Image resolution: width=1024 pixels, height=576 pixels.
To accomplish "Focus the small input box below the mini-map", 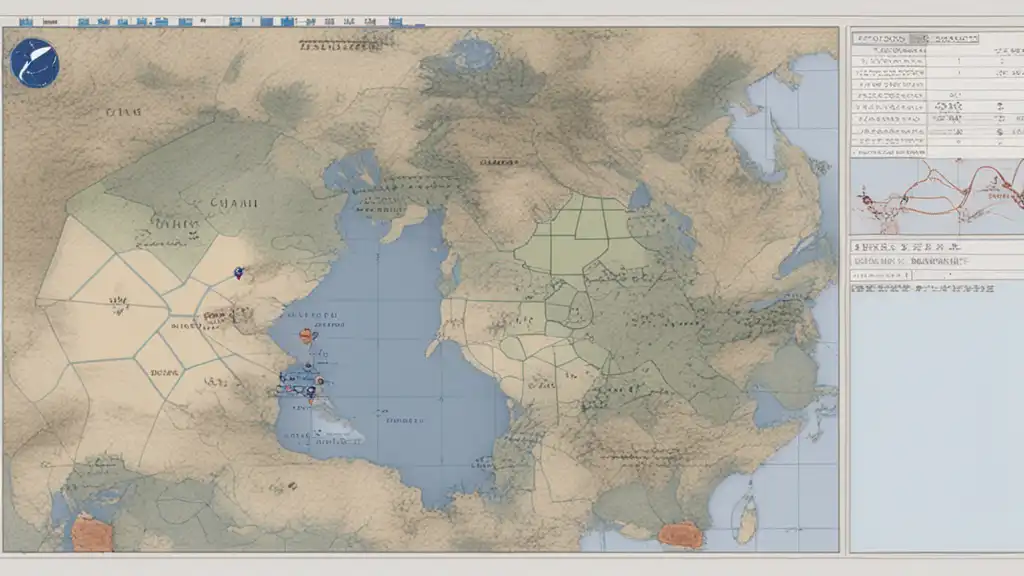I will [x=880, y=276].
